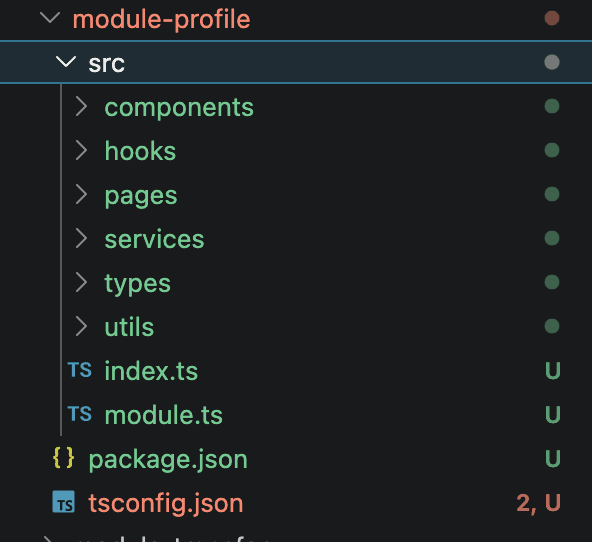The height and width of the screenshot is (542, 592).
Task: Expand the pages folder chevron
Action: [x=81, y=194]
